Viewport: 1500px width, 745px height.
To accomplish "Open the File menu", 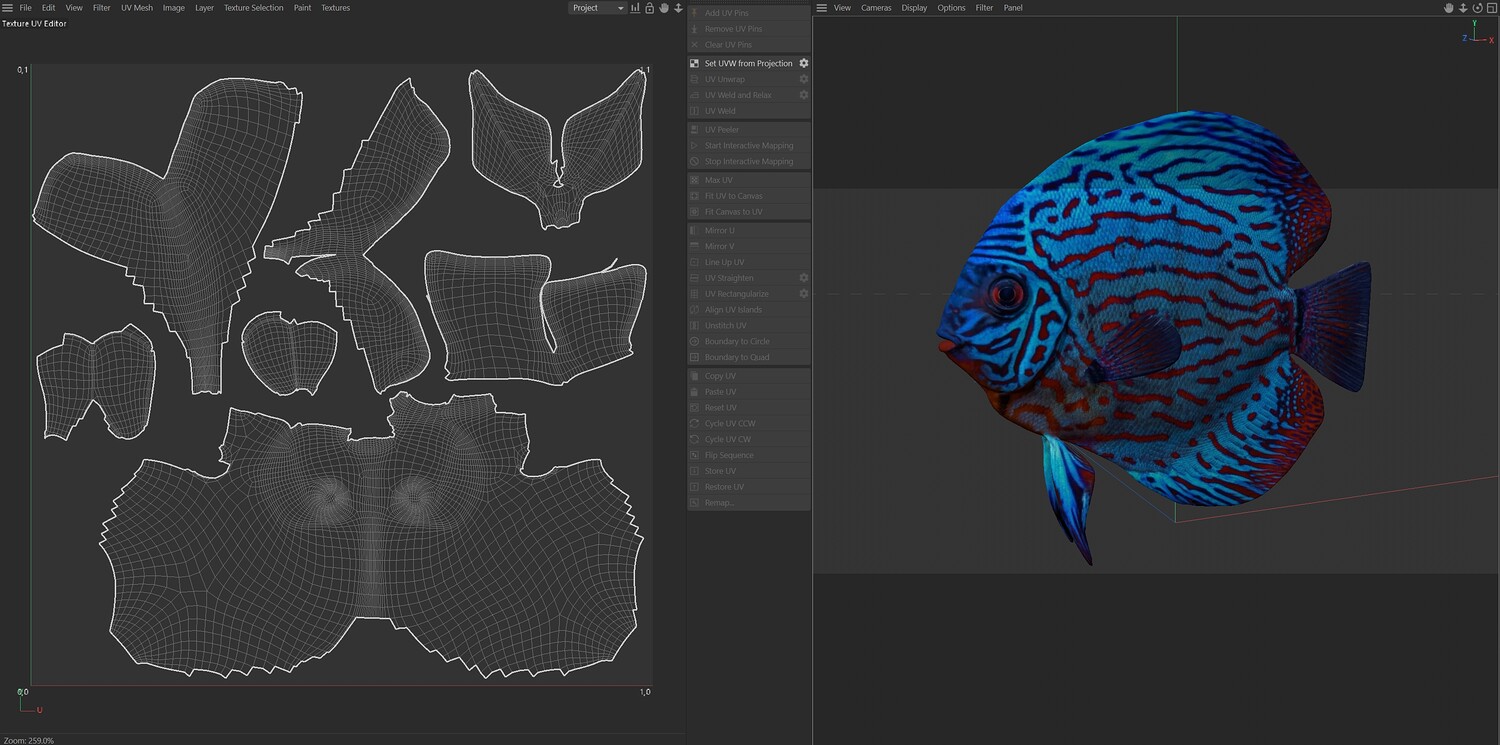I will (26, 8).
